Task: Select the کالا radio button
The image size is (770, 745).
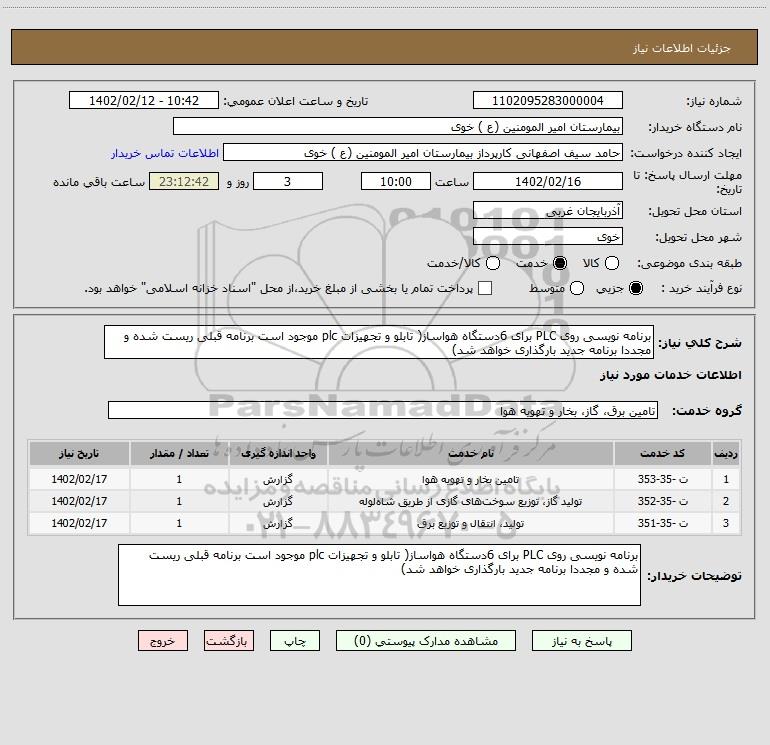Action: tap(611, 263)
